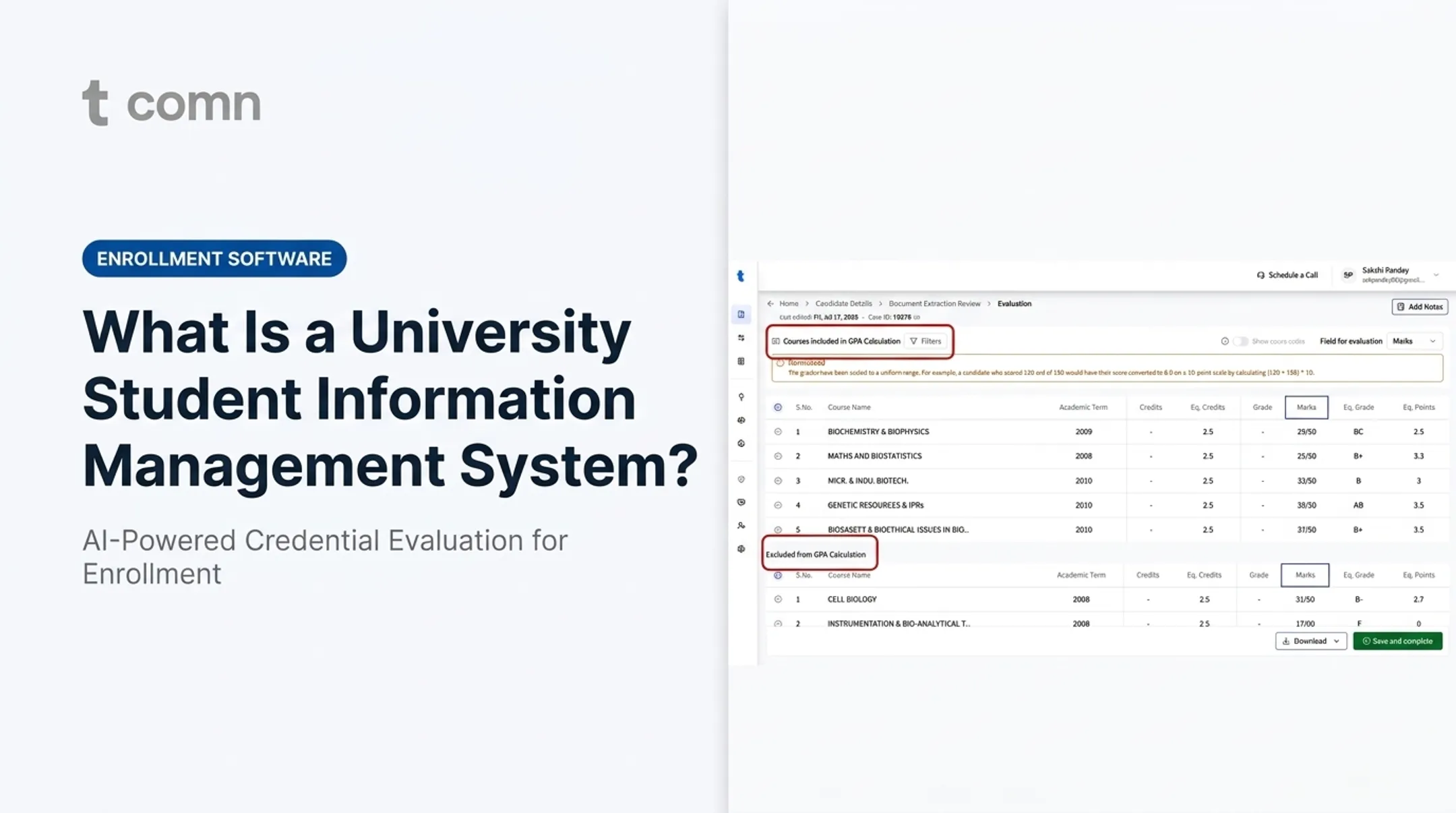Click the circle icon in the MATHS AND BIOSTATISTICS row
This screenshot has height=813, width=1456.
778,456
